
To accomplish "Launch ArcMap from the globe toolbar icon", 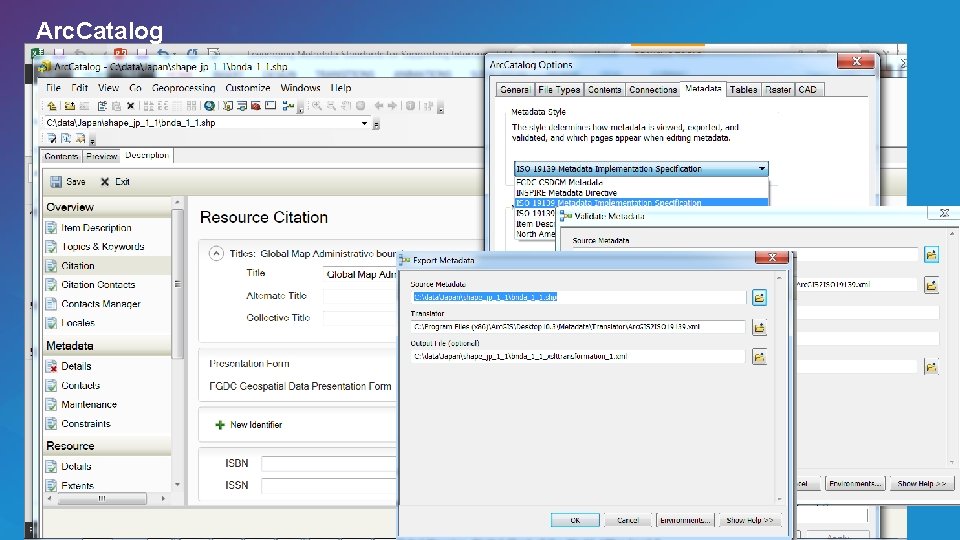I will [209, 106].
